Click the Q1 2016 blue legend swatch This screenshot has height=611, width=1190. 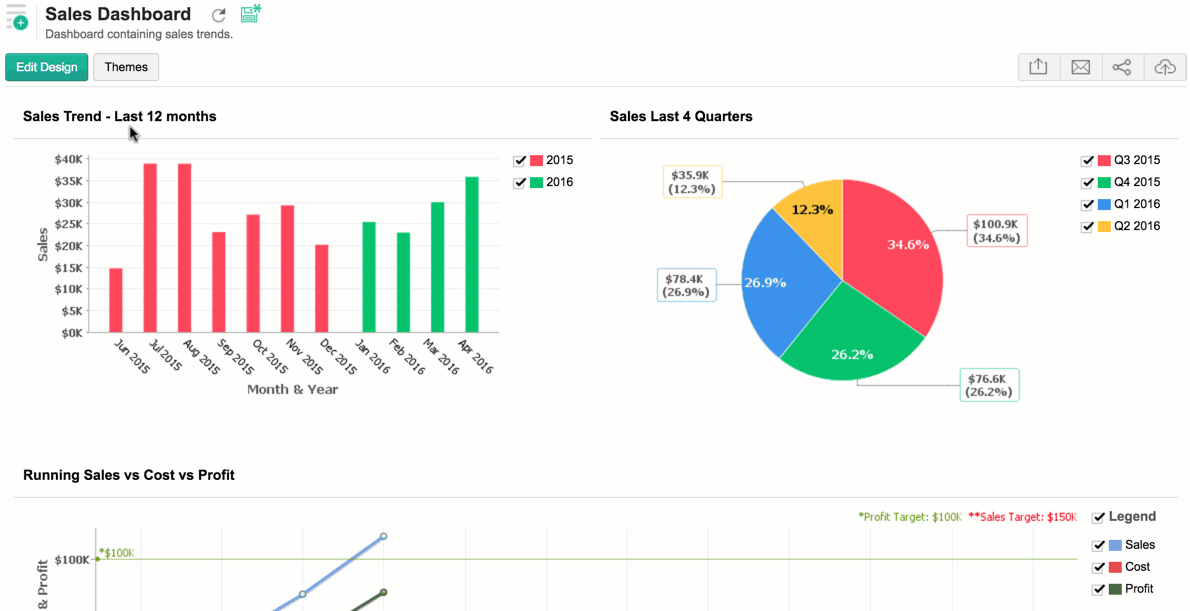pyautogui.click(x=1104, y=204)
